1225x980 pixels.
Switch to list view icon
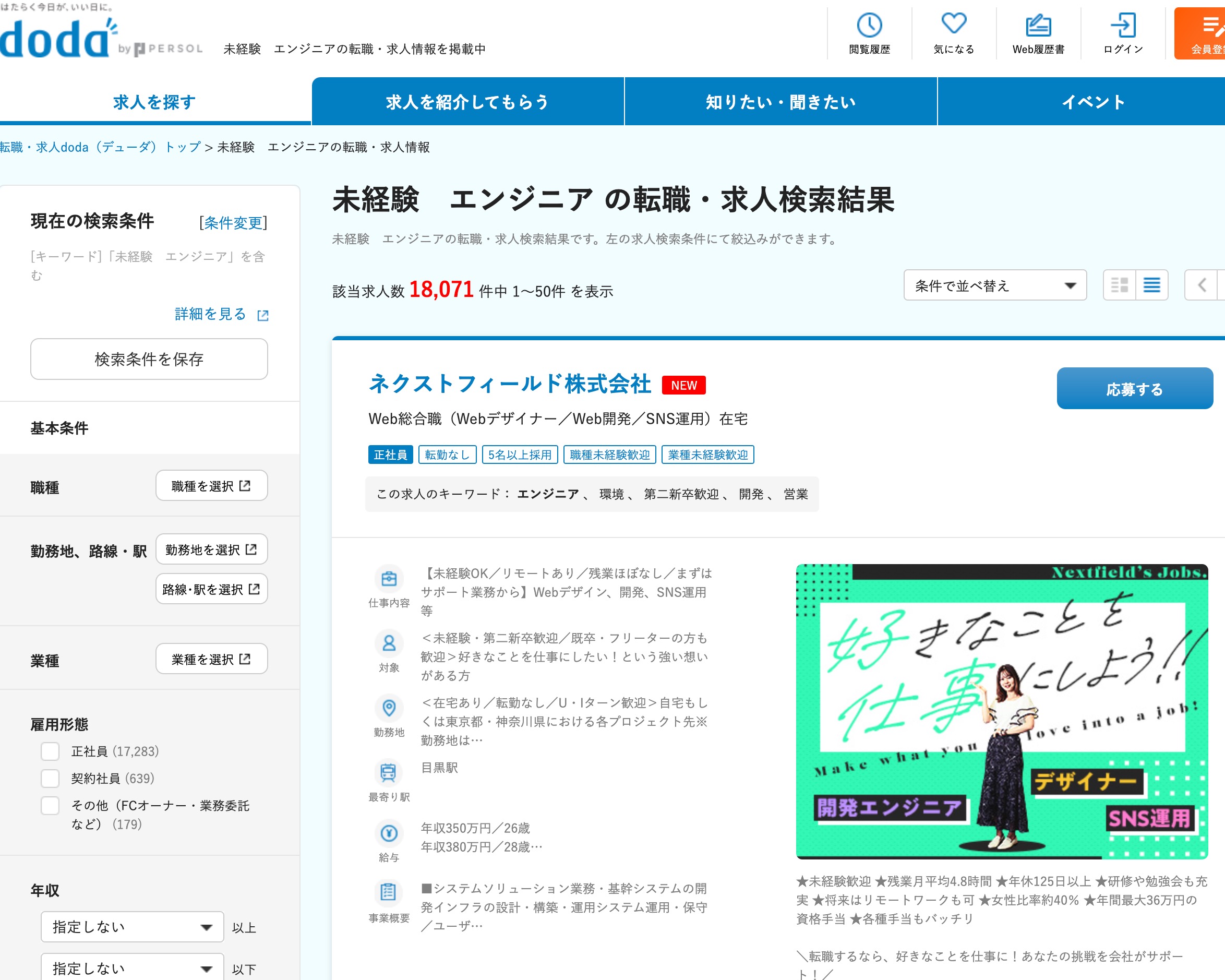tap(1152, 285)
